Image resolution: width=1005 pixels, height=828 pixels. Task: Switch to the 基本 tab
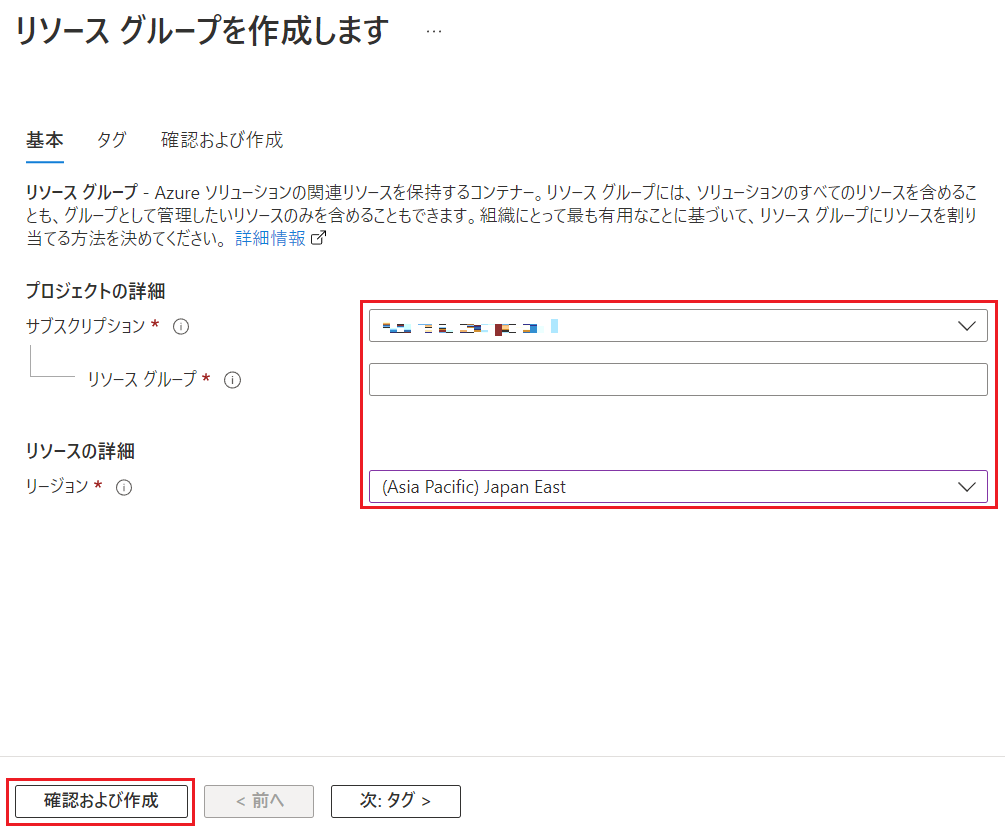[44, 140]
